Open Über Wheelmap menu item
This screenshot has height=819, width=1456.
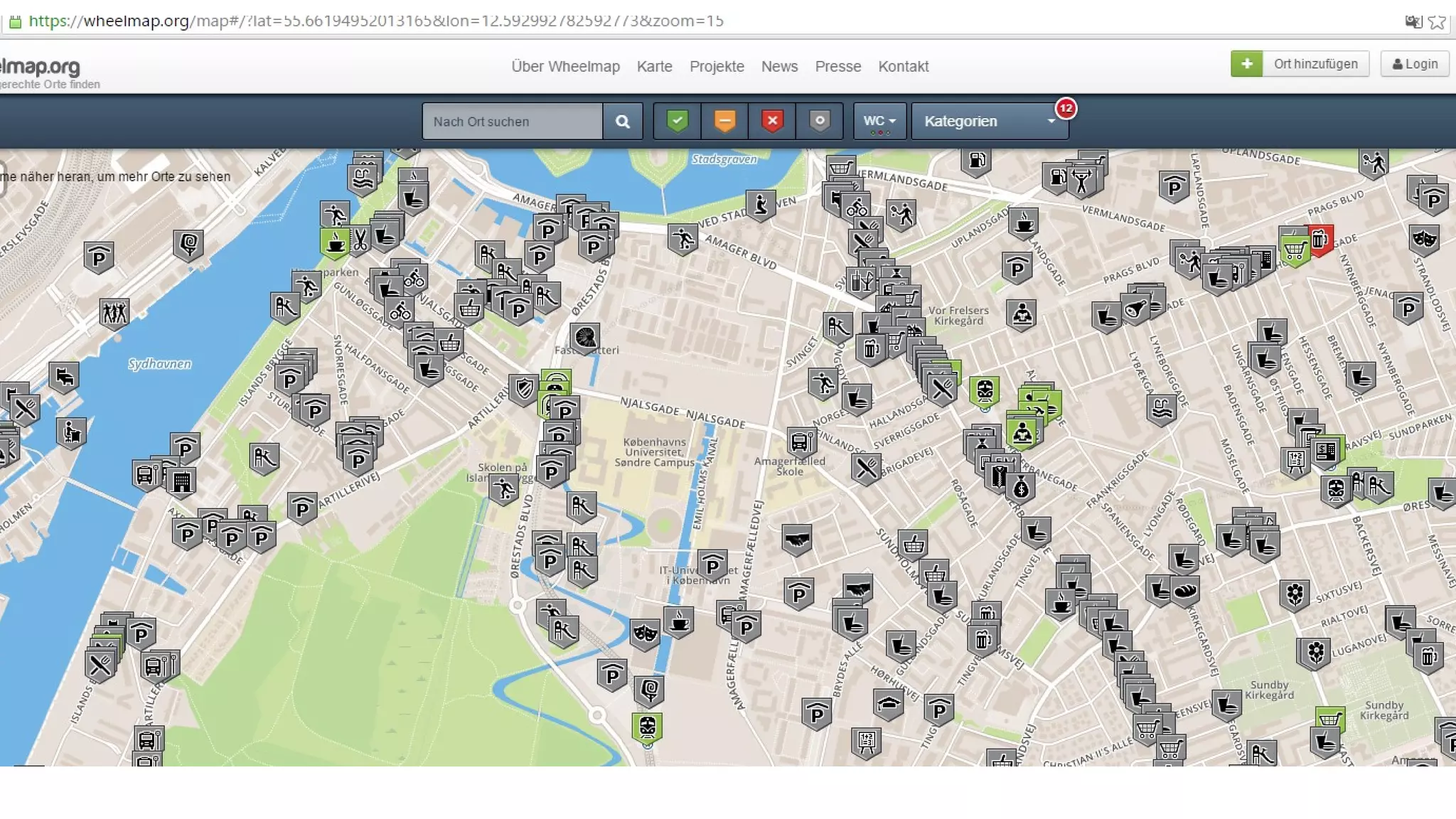(565, 66)
